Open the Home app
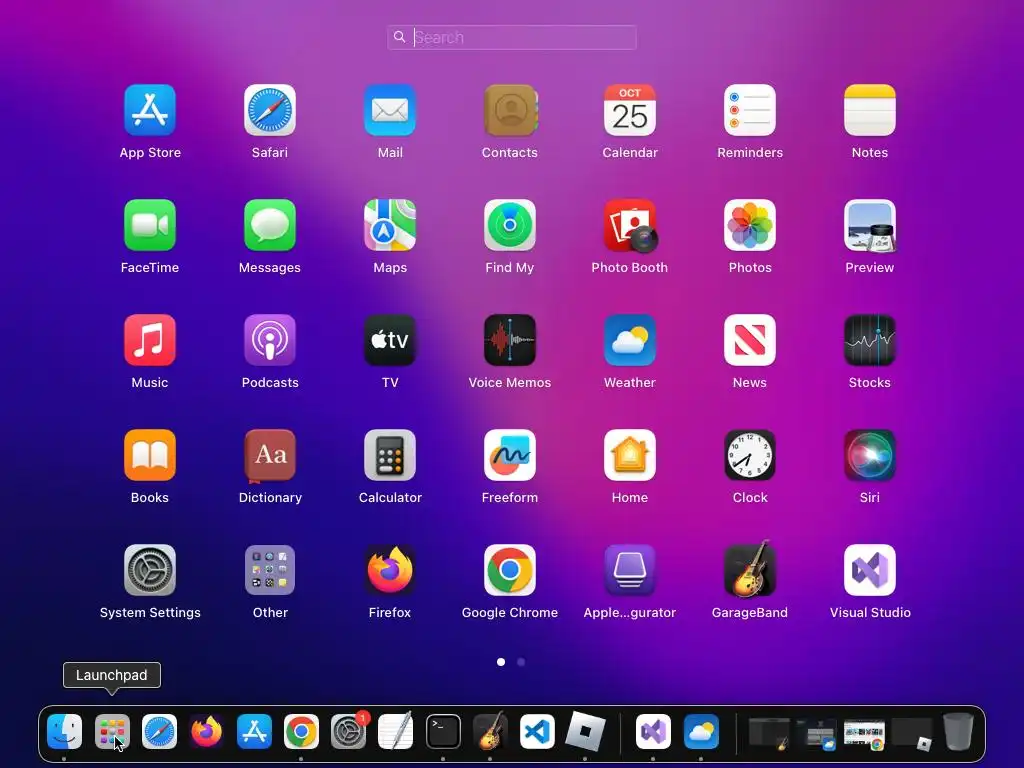 pyautogui.click(x=630, y=455)
